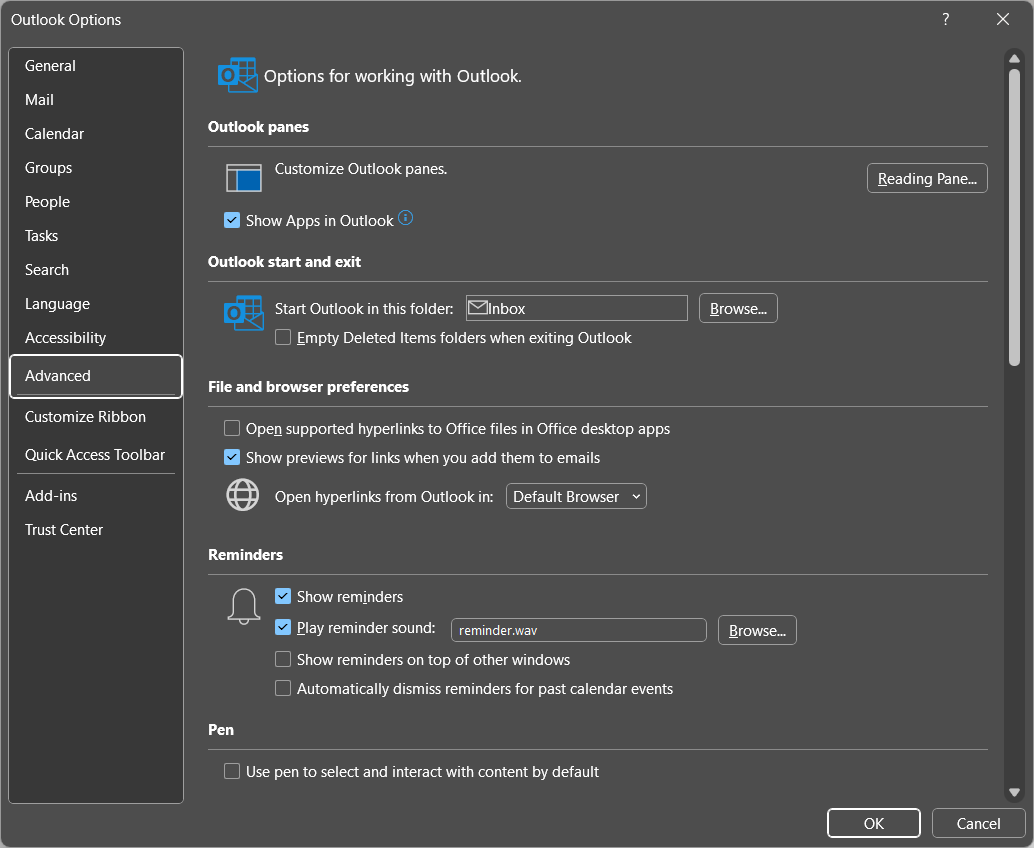Select the Advanced category
Image resolution: width=1034 pixels, height=848 pixels.
point(96,376)
